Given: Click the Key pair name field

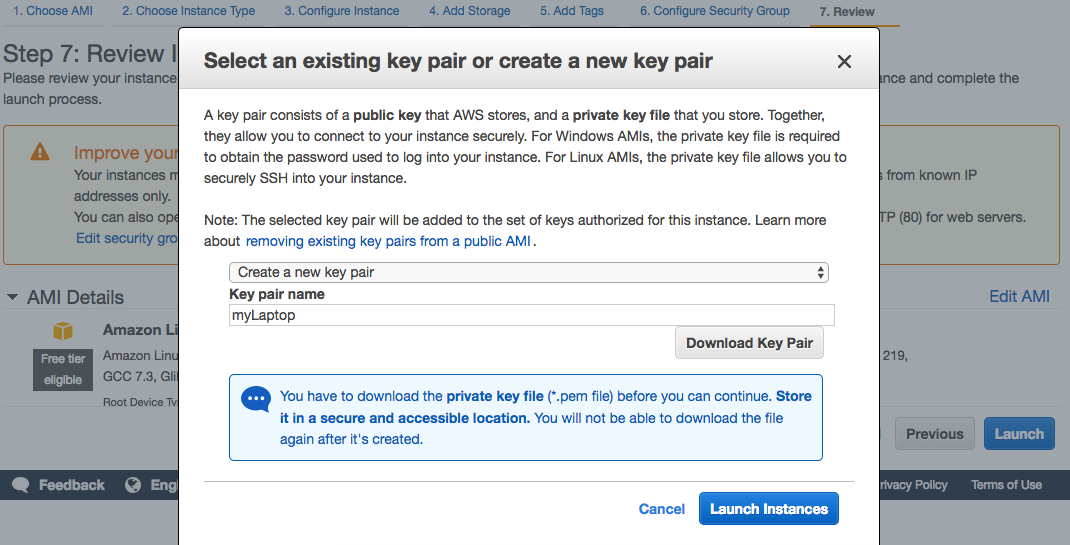Looking at the screenshot, I should tap(532, 315).
